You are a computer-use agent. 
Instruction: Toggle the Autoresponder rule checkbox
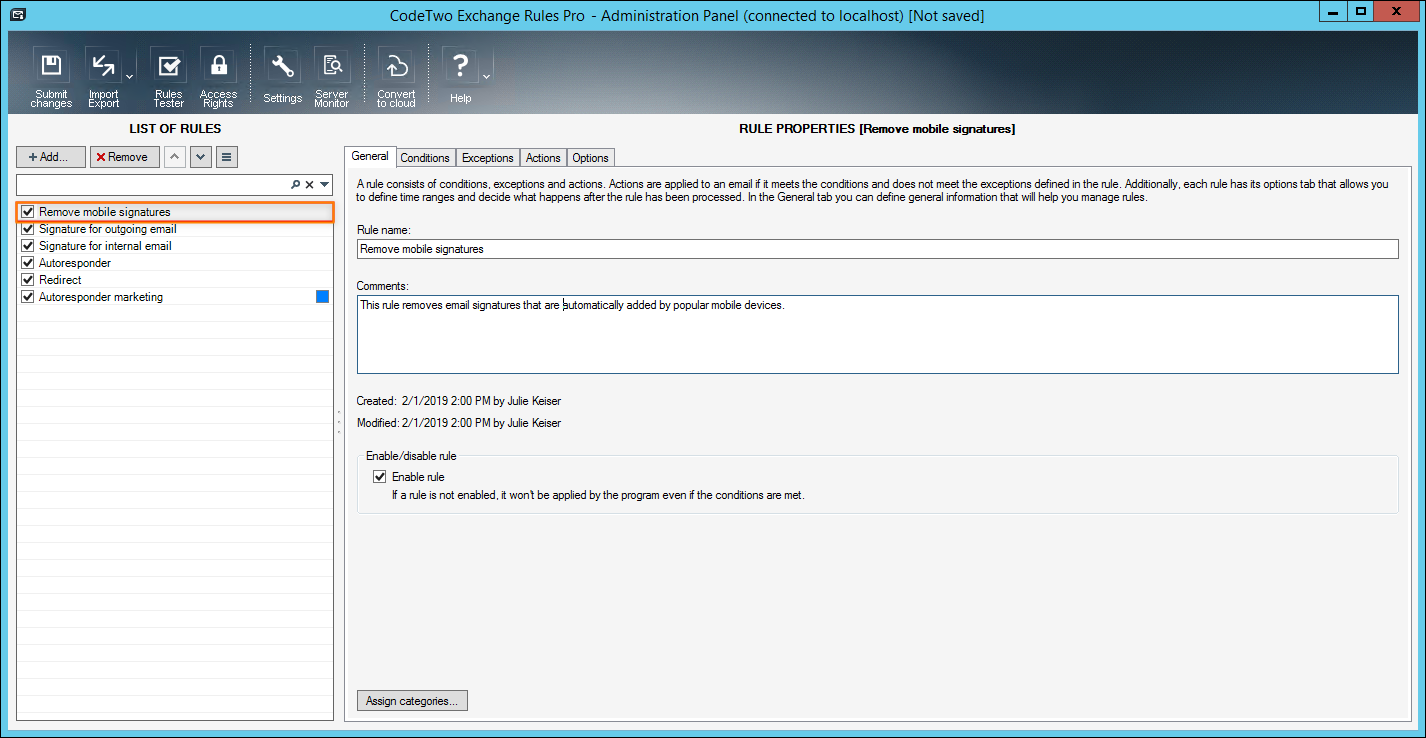[28, 263]
